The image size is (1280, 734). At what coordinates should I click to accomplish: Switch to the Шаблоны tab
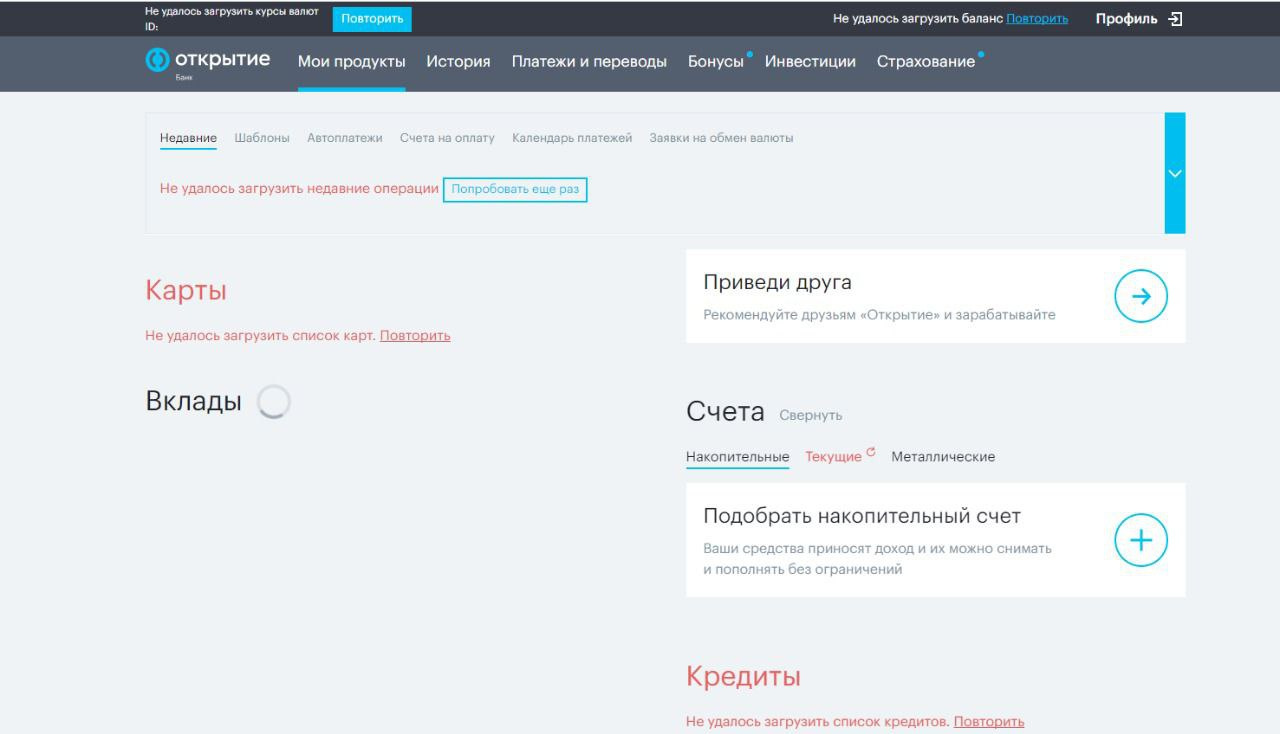[262, 138]
